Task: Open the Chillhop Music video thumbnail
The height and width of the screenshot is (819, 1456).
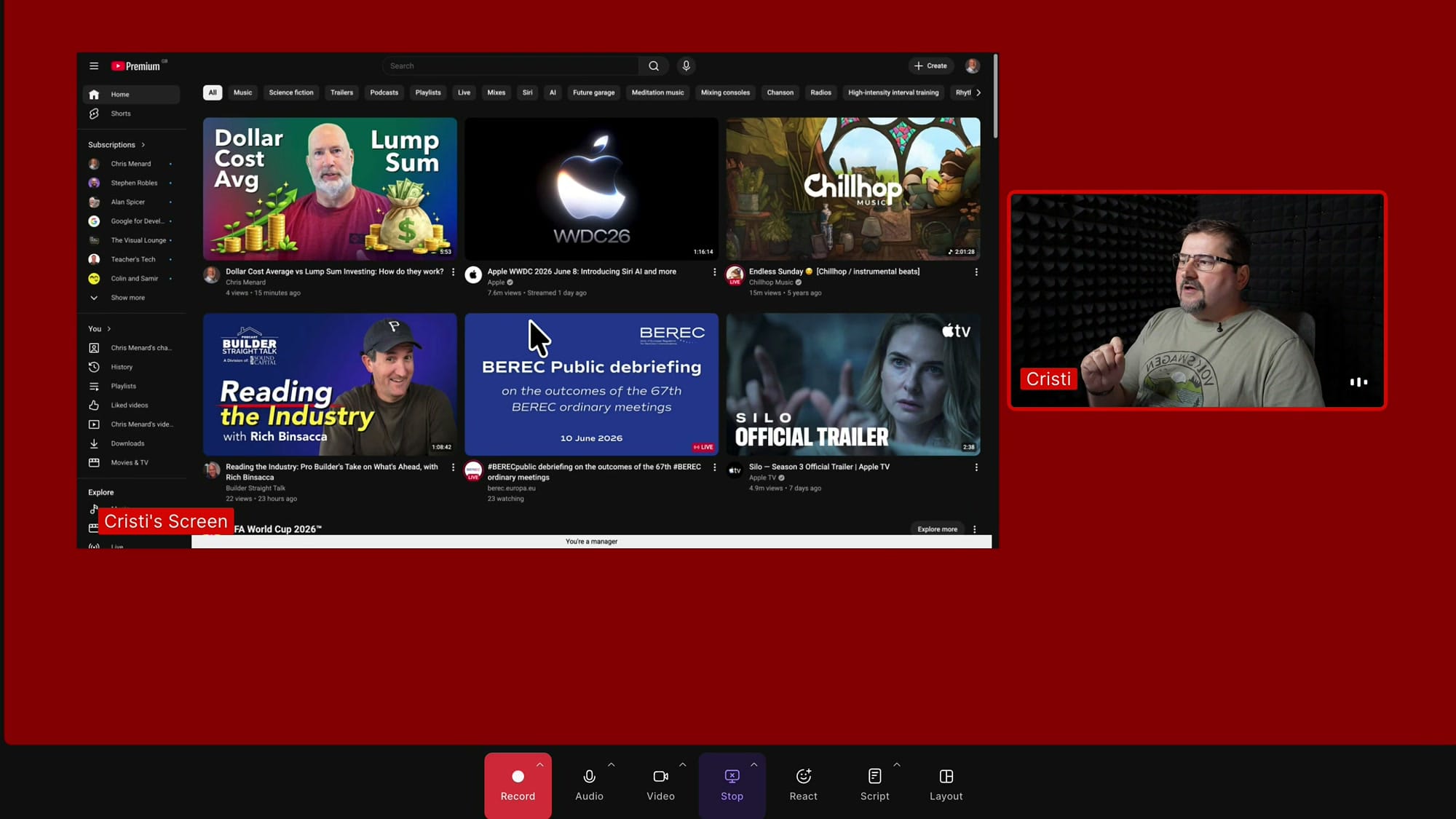Action: tap(853, 189)
